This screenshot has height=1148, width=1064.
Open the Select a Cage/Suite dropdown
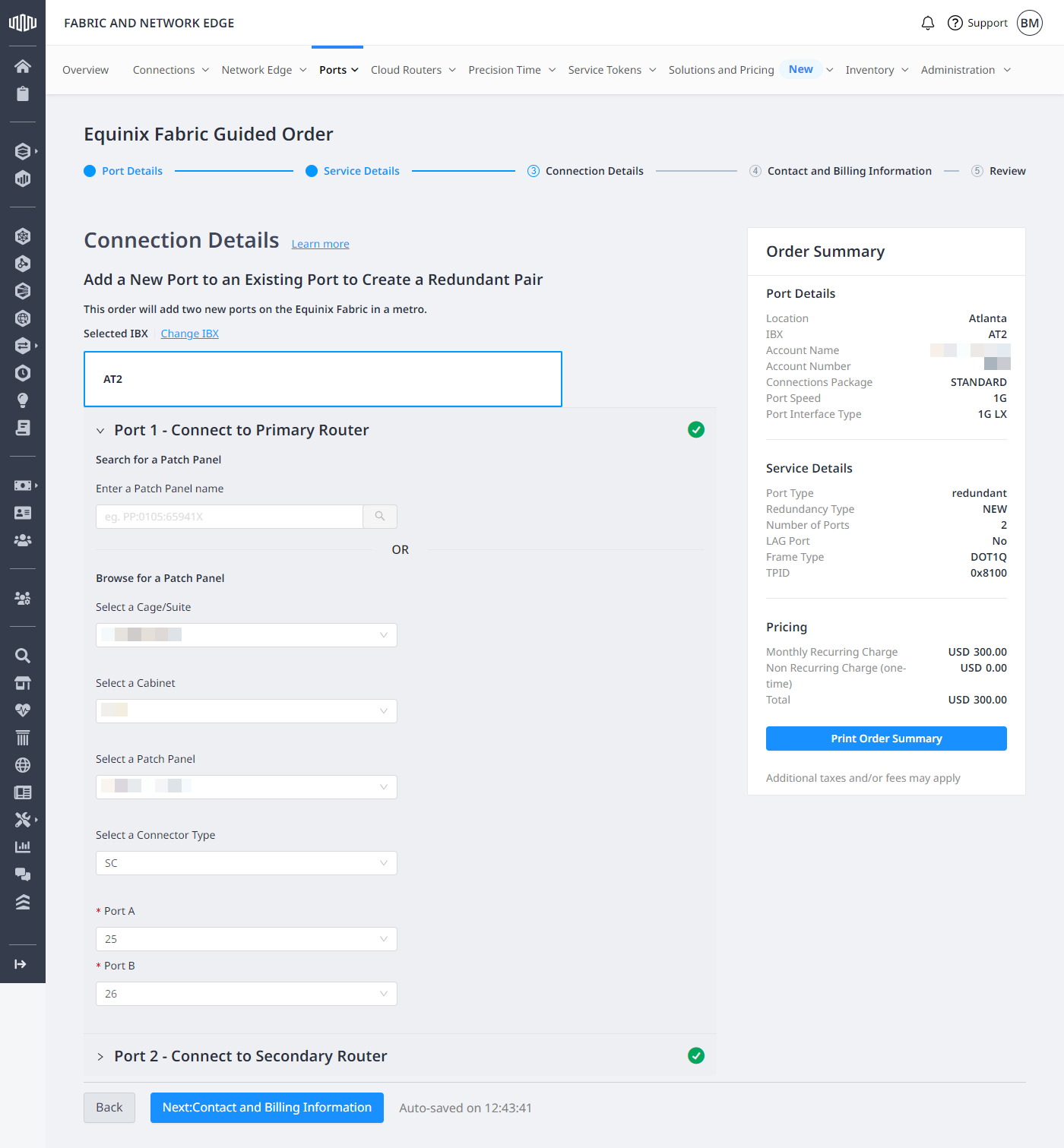pos(246,635)
